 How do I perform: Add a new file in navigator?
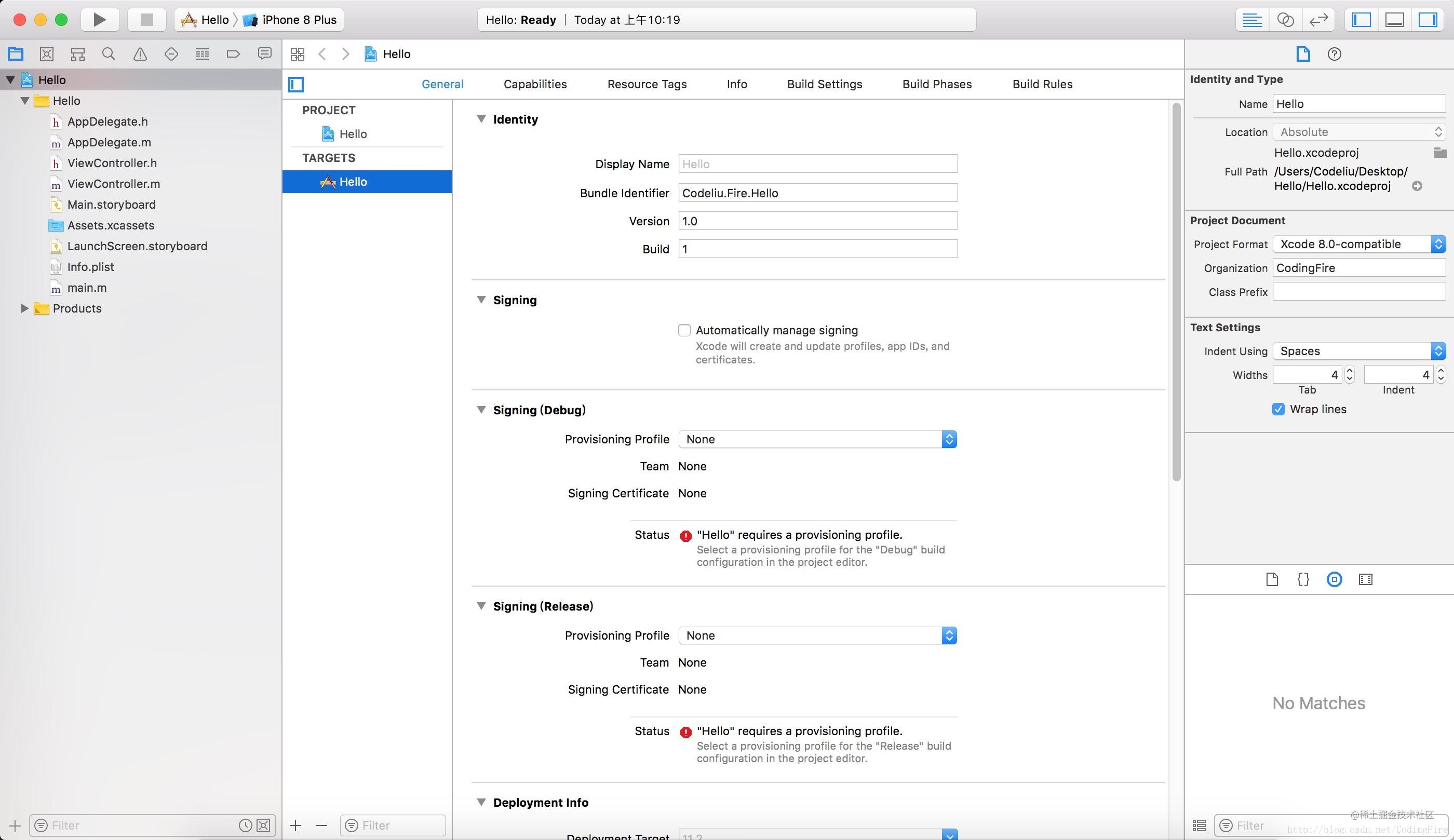(x=15, y=825)
